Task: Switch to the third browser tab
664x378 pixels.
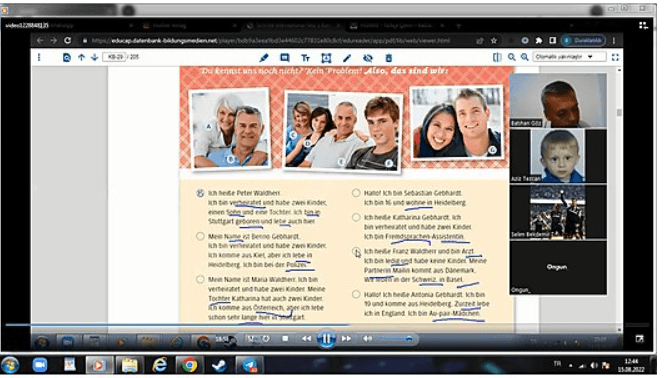Action: click(294, 25)
